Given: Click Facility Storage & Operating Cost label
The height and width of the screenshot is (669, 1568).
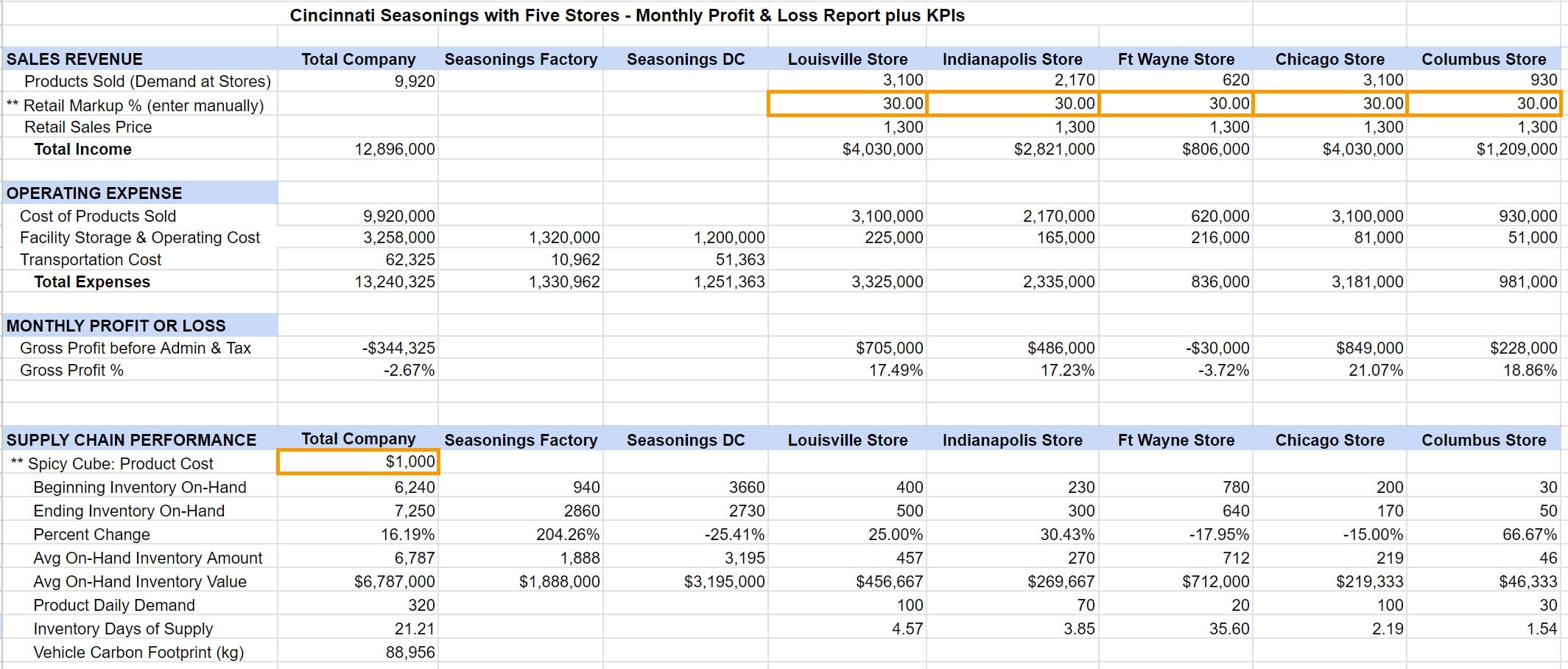Looking at the screenshot, I should click(x=140, y=237).
